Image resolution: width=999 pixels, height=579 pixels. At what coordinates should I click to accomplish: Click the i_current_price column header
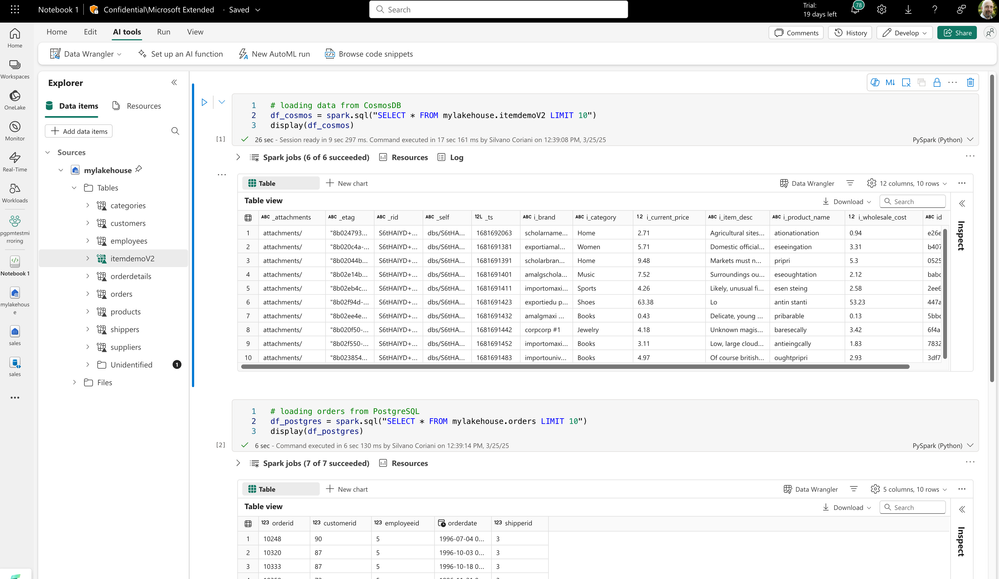tap(668, 217)
